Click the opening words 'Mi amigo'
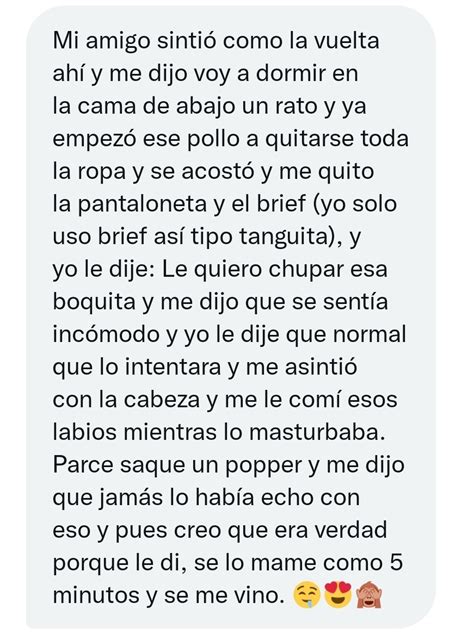Viewport: 474px width, 634px height. [101, 42]
